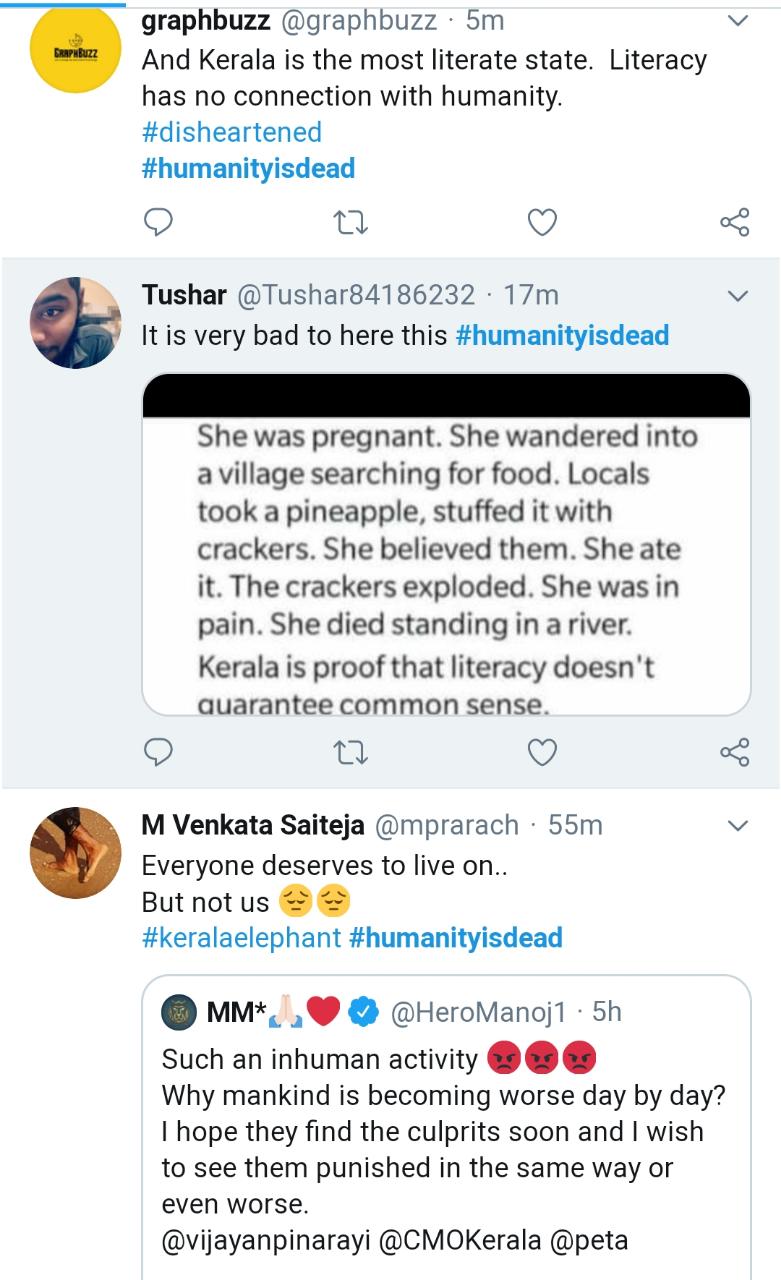The image size is (781, 1280).
Task: View M Venkata Saiteja's profile photo
Action: (x=76, y=852)
